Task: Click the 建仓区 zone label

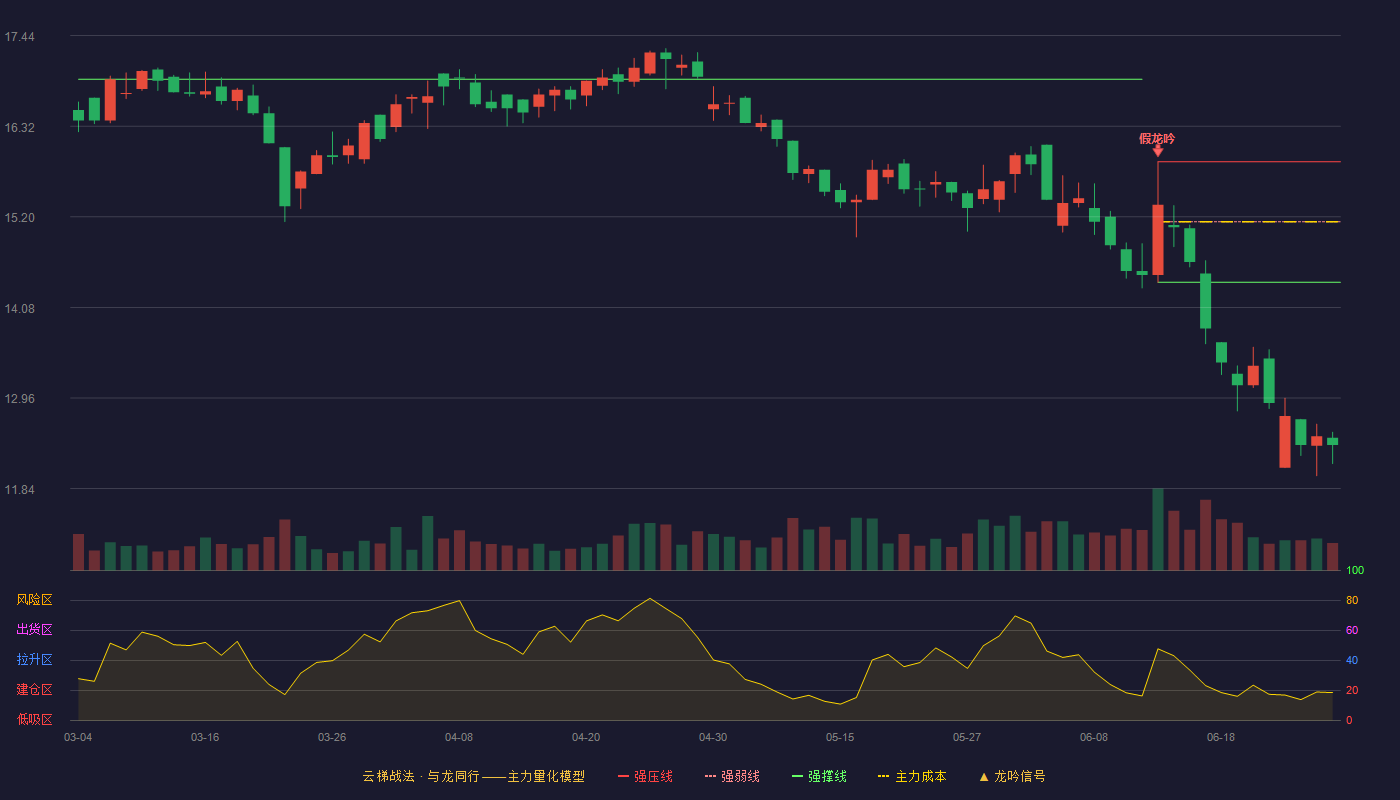Action: (x=34, y=690)
